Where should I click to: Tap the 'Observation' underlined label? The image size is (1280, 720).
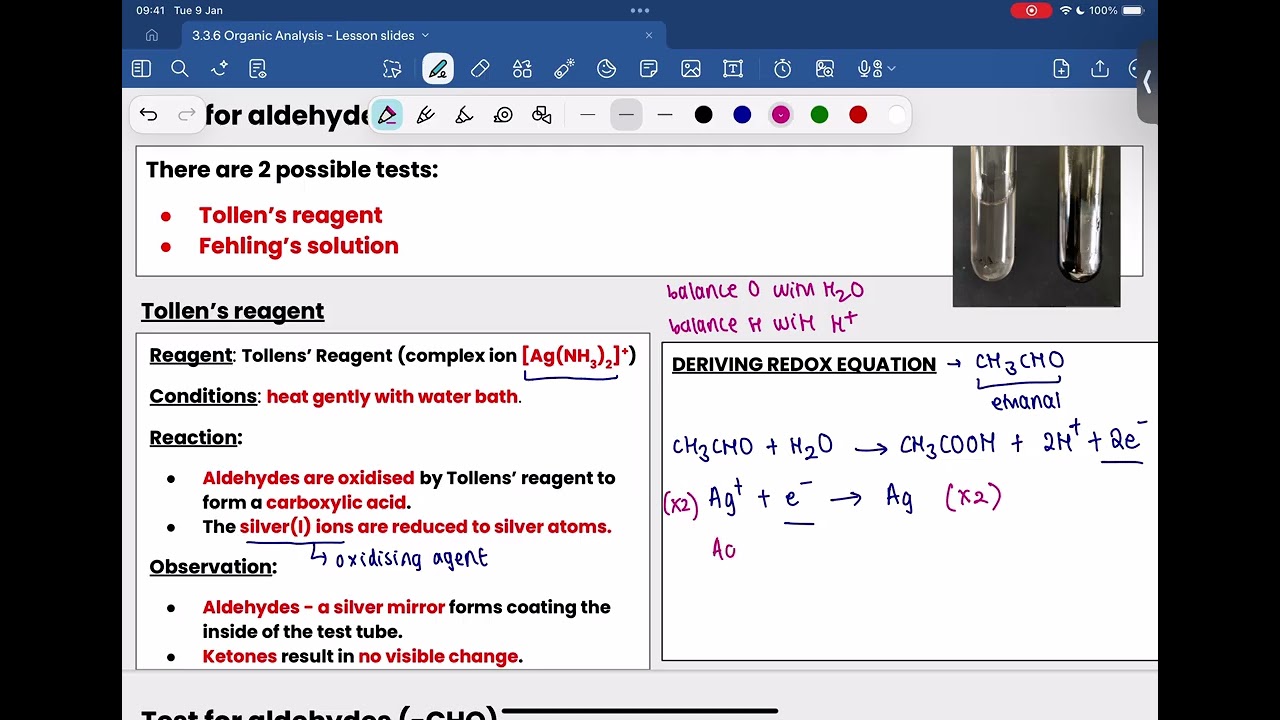click(211, 566)
